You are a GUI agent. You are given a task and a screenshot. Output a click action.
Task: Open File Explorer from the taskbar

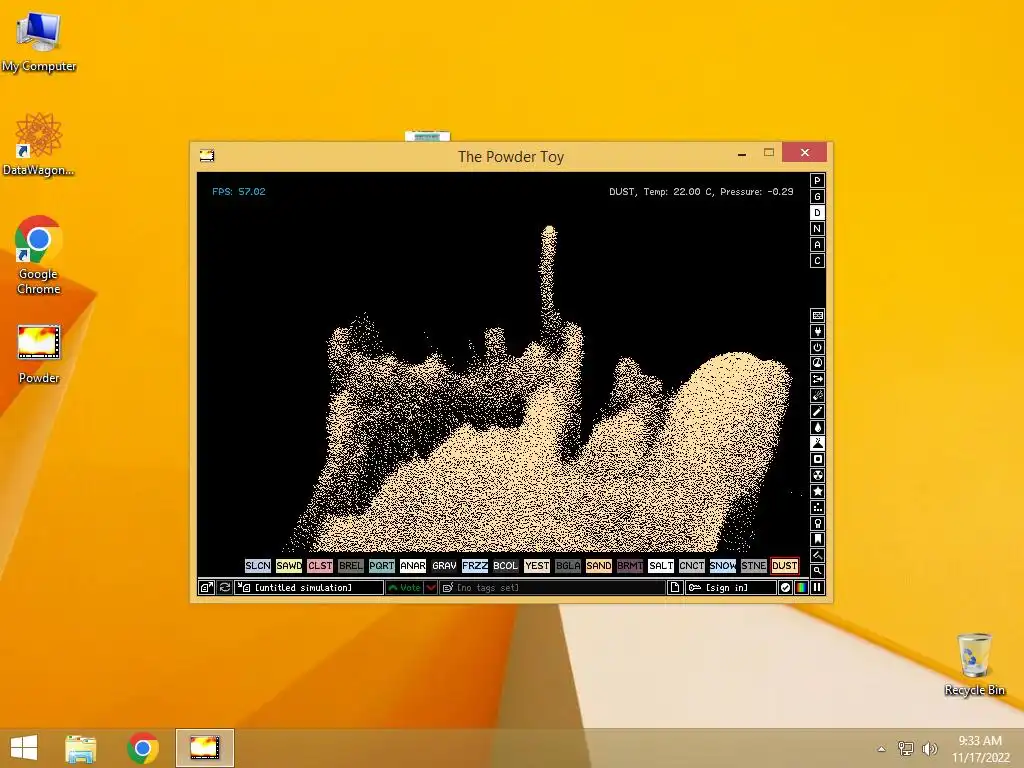coord(81,748)
